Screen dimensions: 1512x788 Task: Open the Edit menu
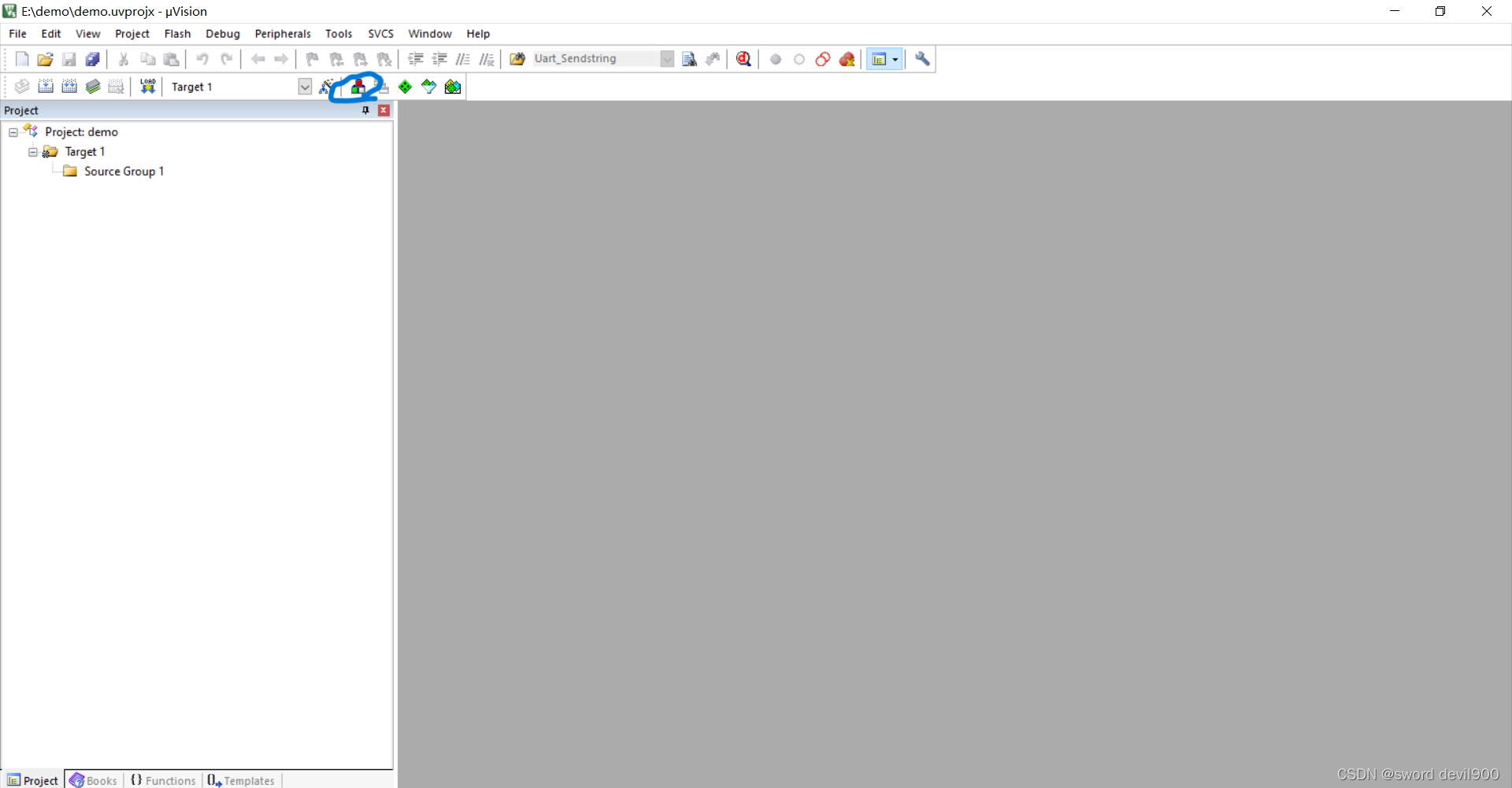51,34
